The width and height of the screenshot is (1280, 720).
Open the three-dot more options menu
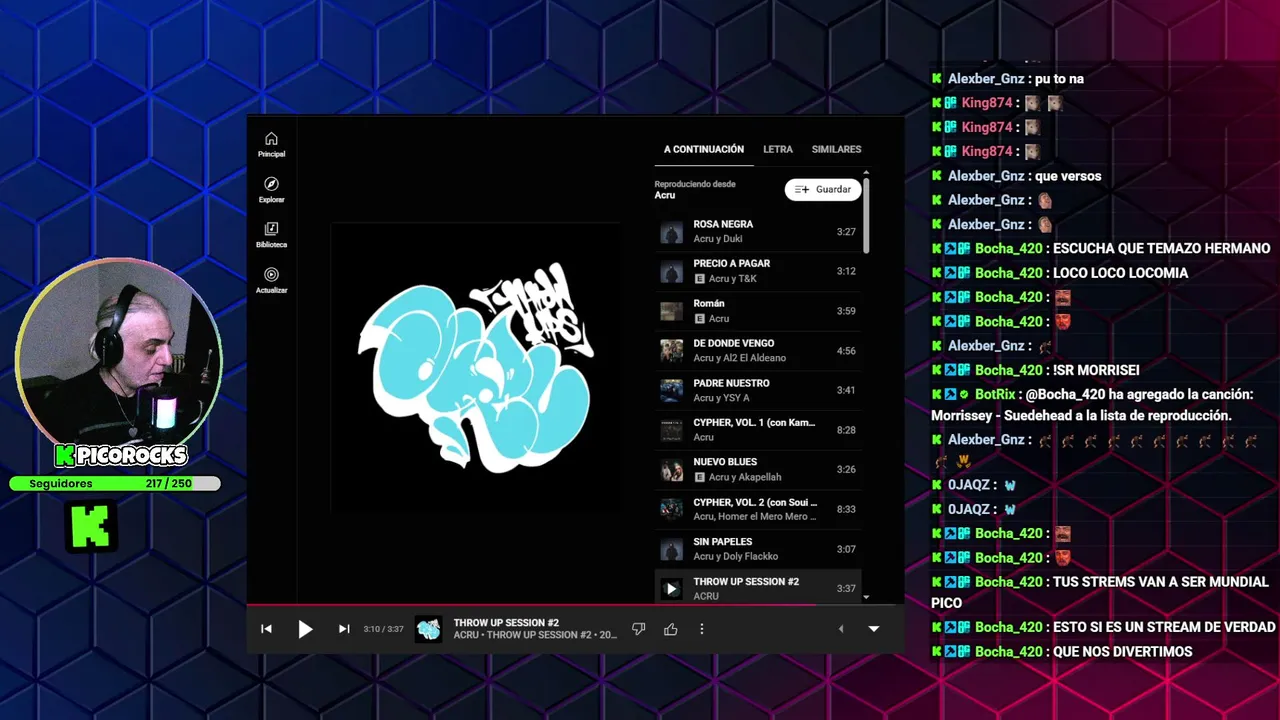click(x=702, y=629)
